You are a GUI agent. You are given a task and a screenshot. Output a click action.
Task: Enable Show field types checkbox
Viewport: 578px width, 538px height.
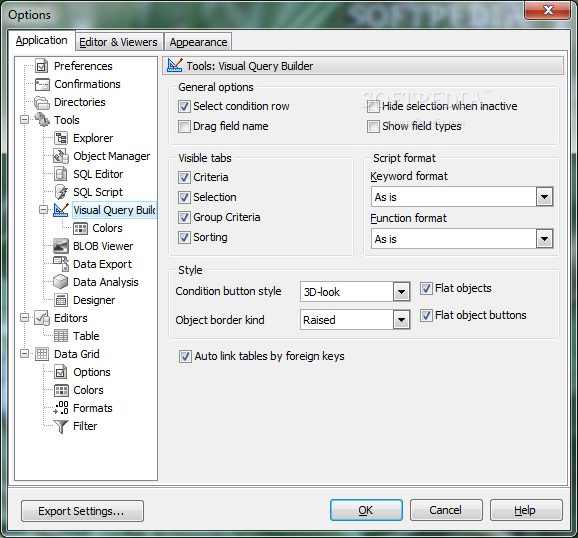373,126
